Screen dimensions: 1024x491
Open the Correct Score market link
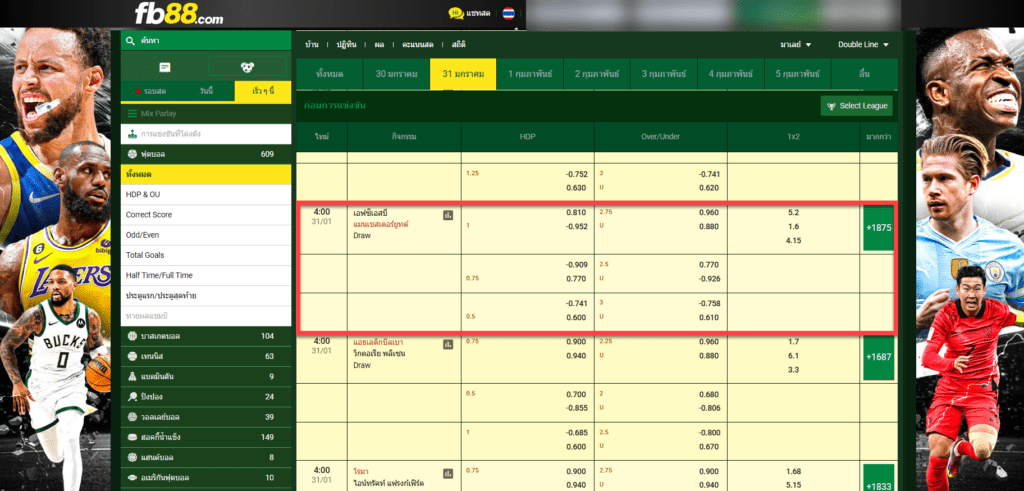(x=206, y=215)
